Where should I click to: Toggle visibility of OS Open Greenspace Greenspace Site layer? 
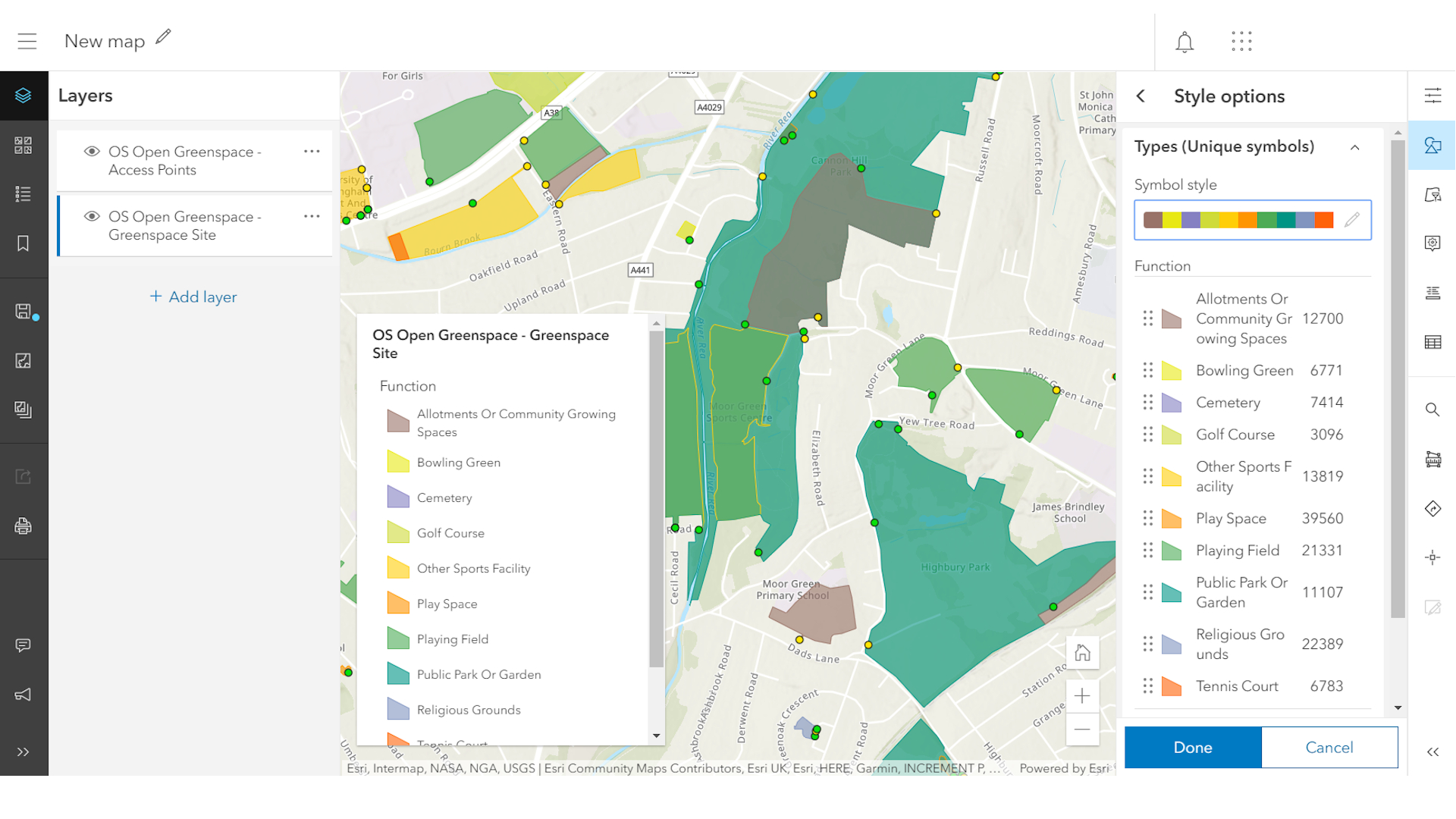pyautogui.click(x=91, y=216)
